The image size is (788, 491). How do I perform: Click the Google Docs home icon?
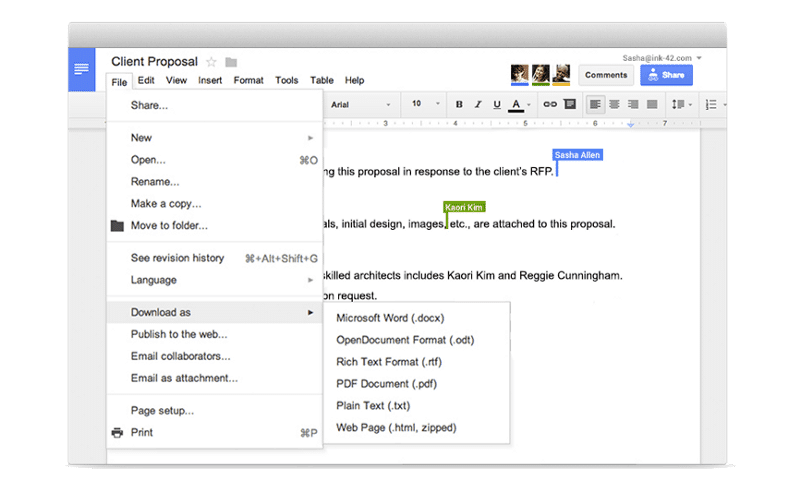pos(81,69)
